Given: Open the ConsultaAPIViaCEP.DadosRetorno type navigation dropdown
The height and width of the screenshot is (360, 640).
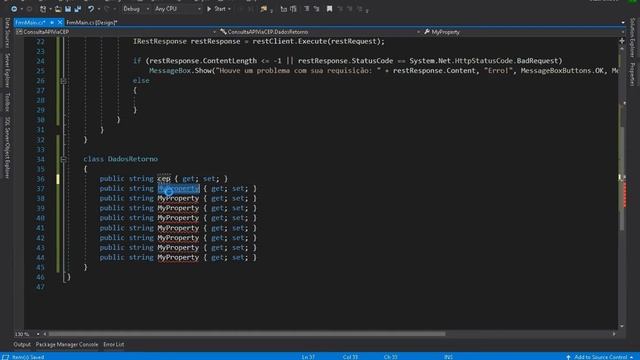Looking at the screenshot, I should 320,32.
